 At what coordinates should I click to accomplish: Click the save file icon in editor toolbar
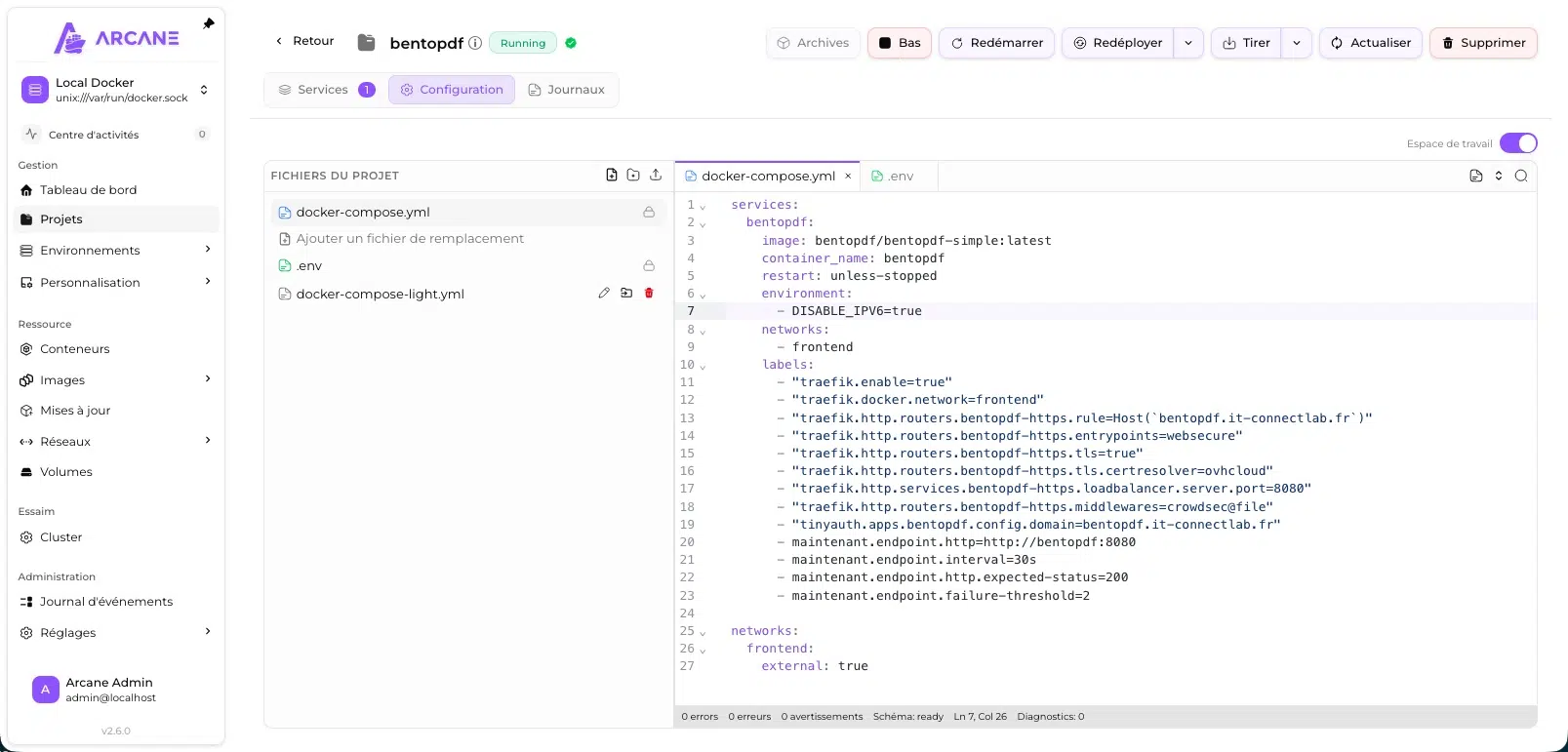click(1476, 176)
